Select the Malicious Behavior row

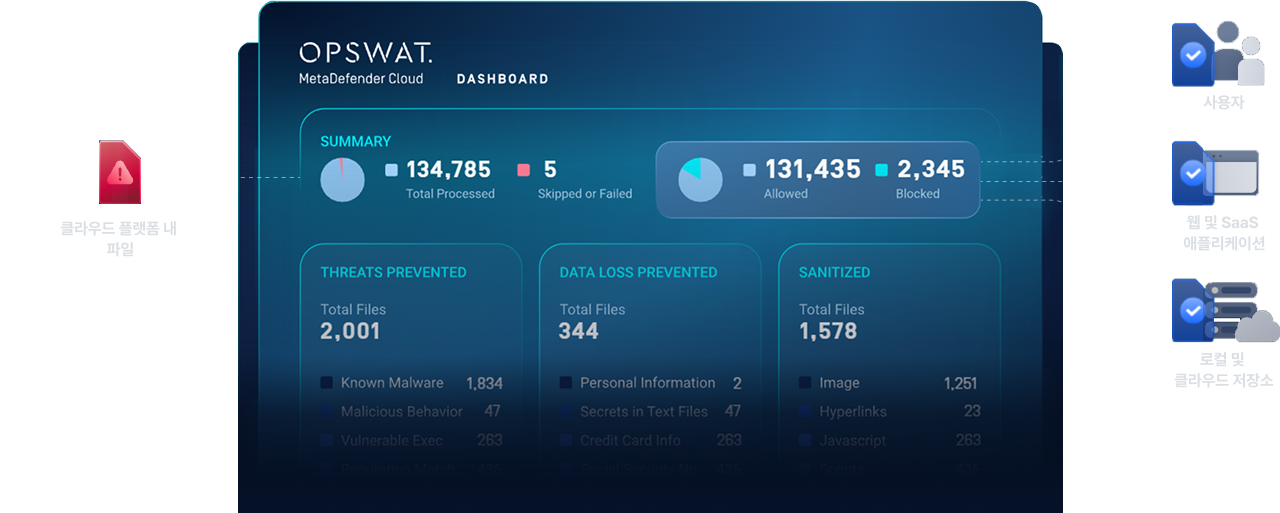[412, 411]
